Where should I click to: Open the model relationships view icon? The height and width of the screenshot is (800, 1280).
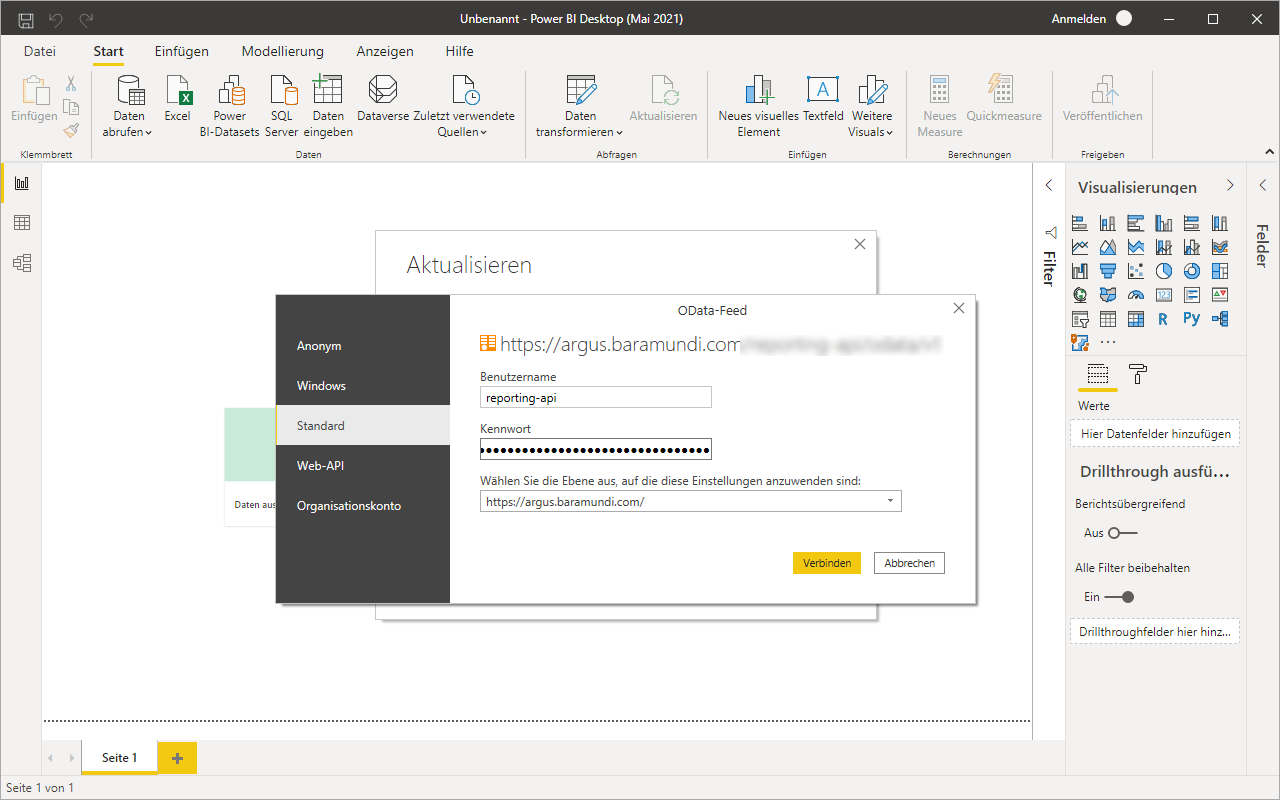pos(22,263)
